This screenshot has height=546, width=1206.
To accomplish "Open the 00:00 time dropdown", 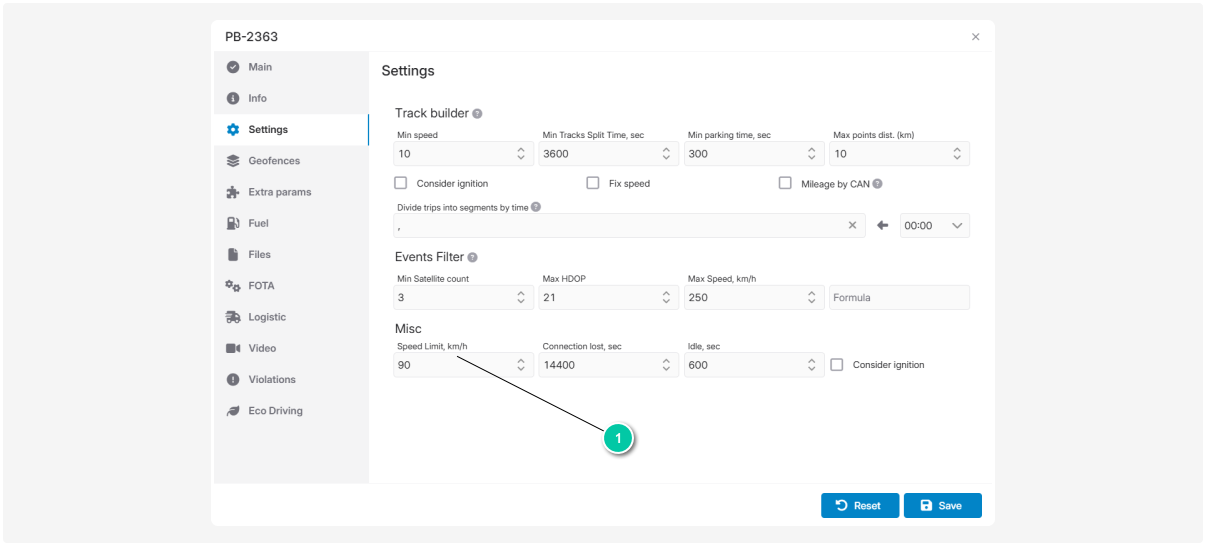I will (934, 226).
